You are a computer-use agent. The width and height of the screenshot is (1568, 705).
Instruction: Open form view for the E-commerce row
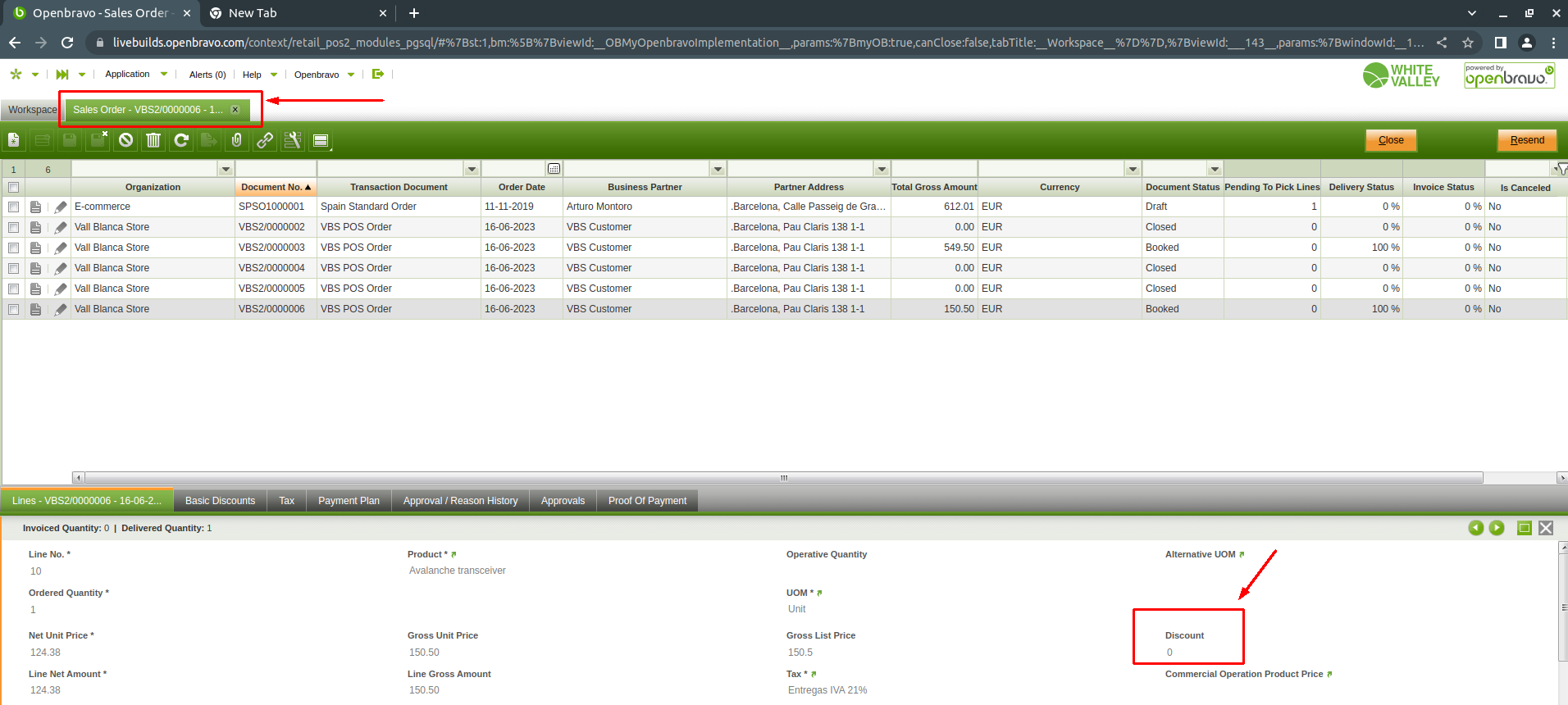(35, 207)
